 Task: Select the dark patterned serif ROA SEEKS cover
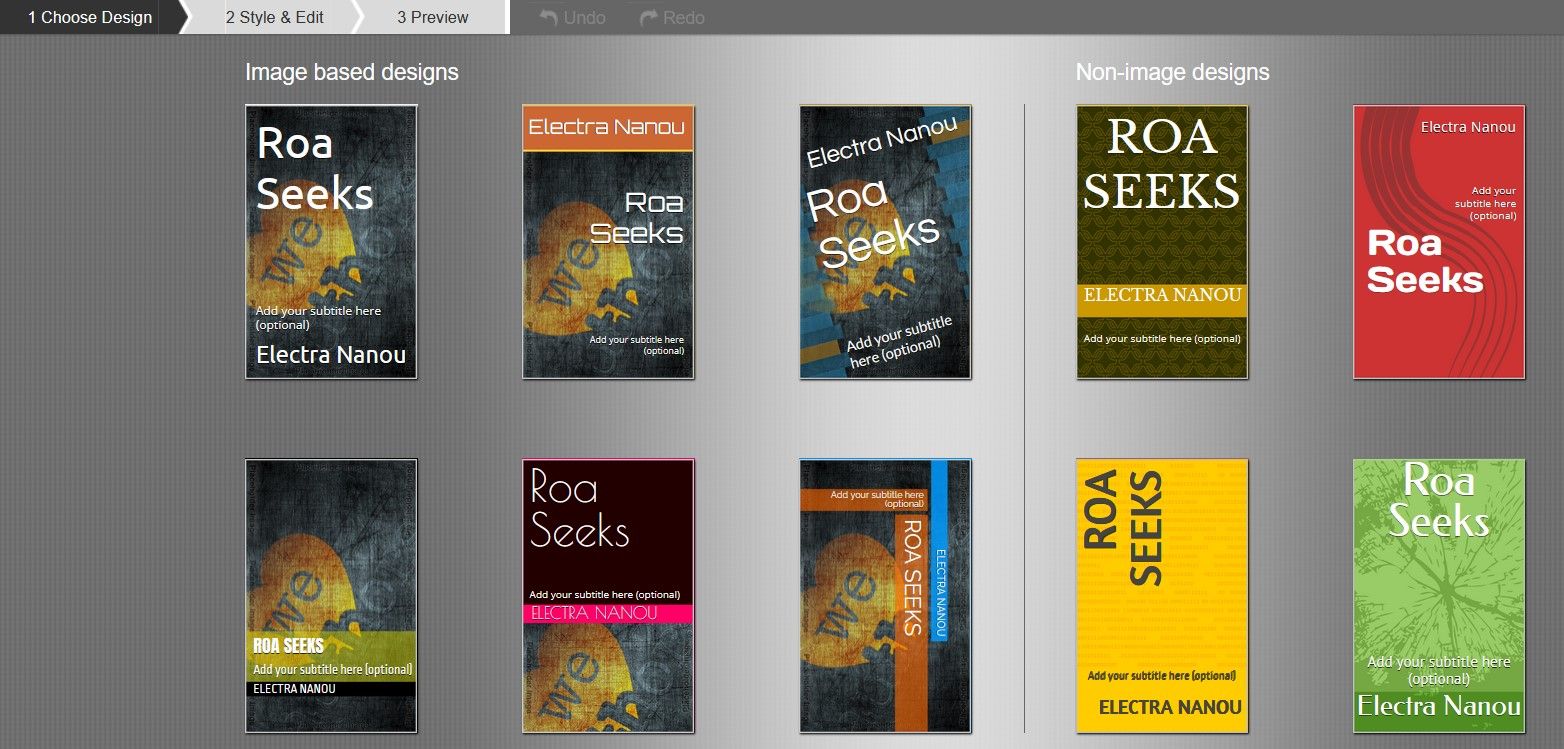tap(1162, 242)
